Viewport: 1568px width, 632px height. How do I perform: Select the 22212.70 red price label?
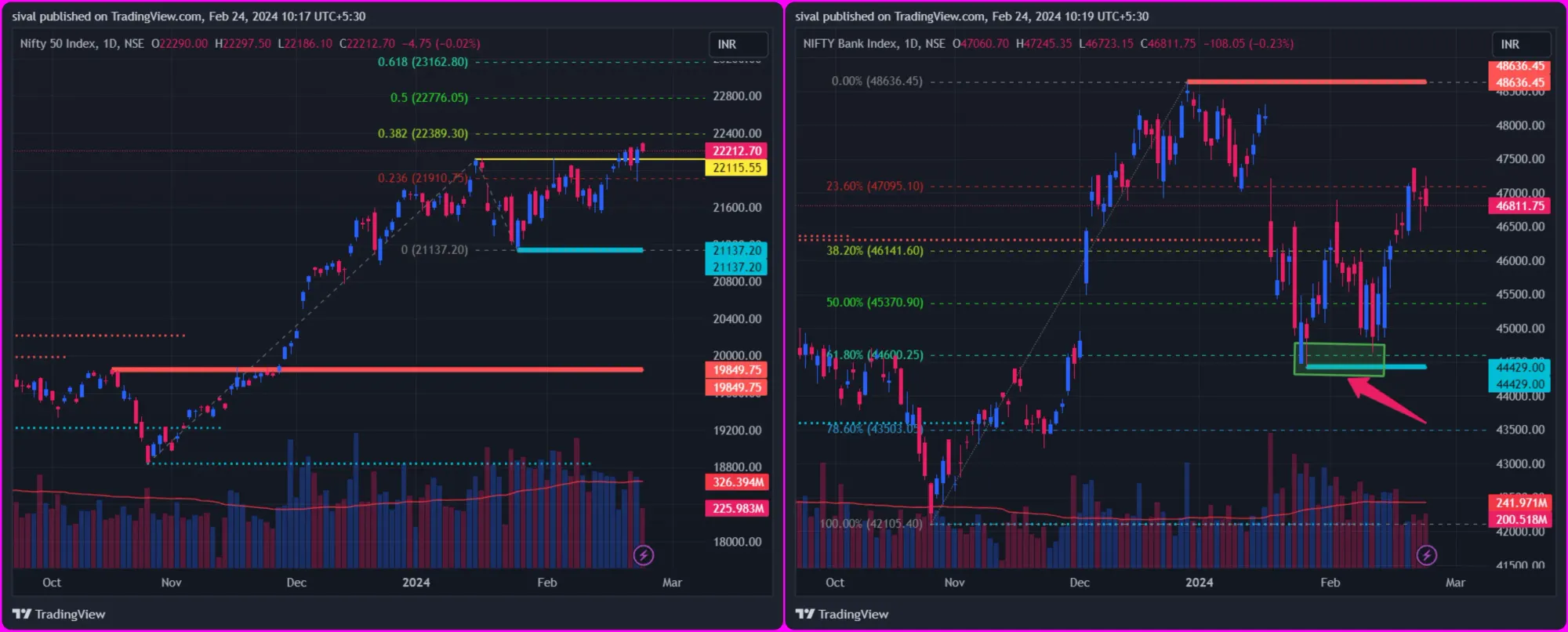(x=736, y=151)
